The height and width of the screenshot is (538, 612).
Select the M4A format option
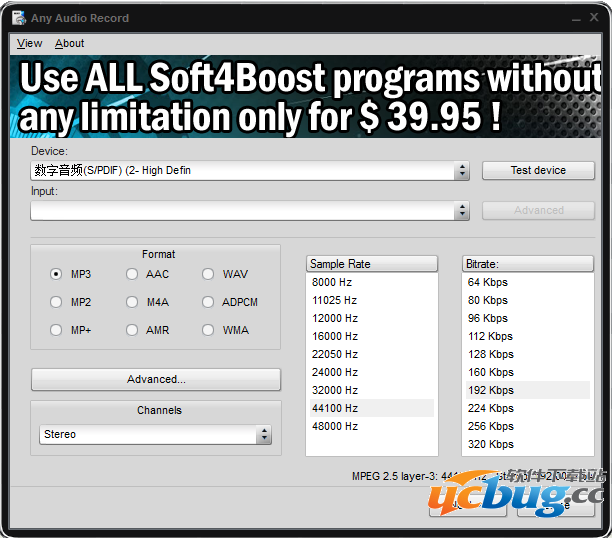pos(132,302)
